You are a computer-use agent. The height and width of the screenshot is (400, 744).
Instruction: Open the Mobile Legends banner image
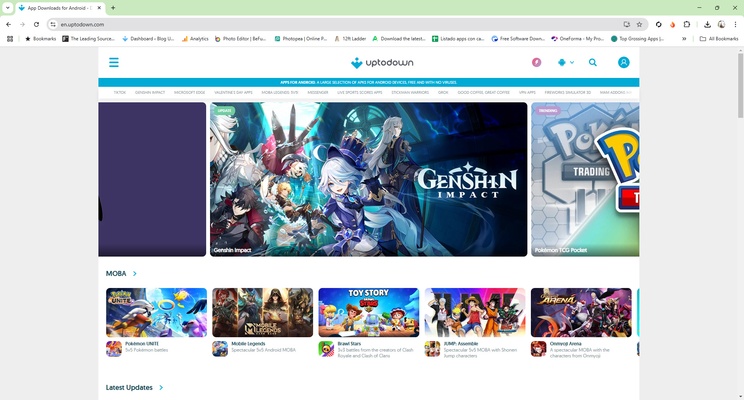click(x=263, y=313)
